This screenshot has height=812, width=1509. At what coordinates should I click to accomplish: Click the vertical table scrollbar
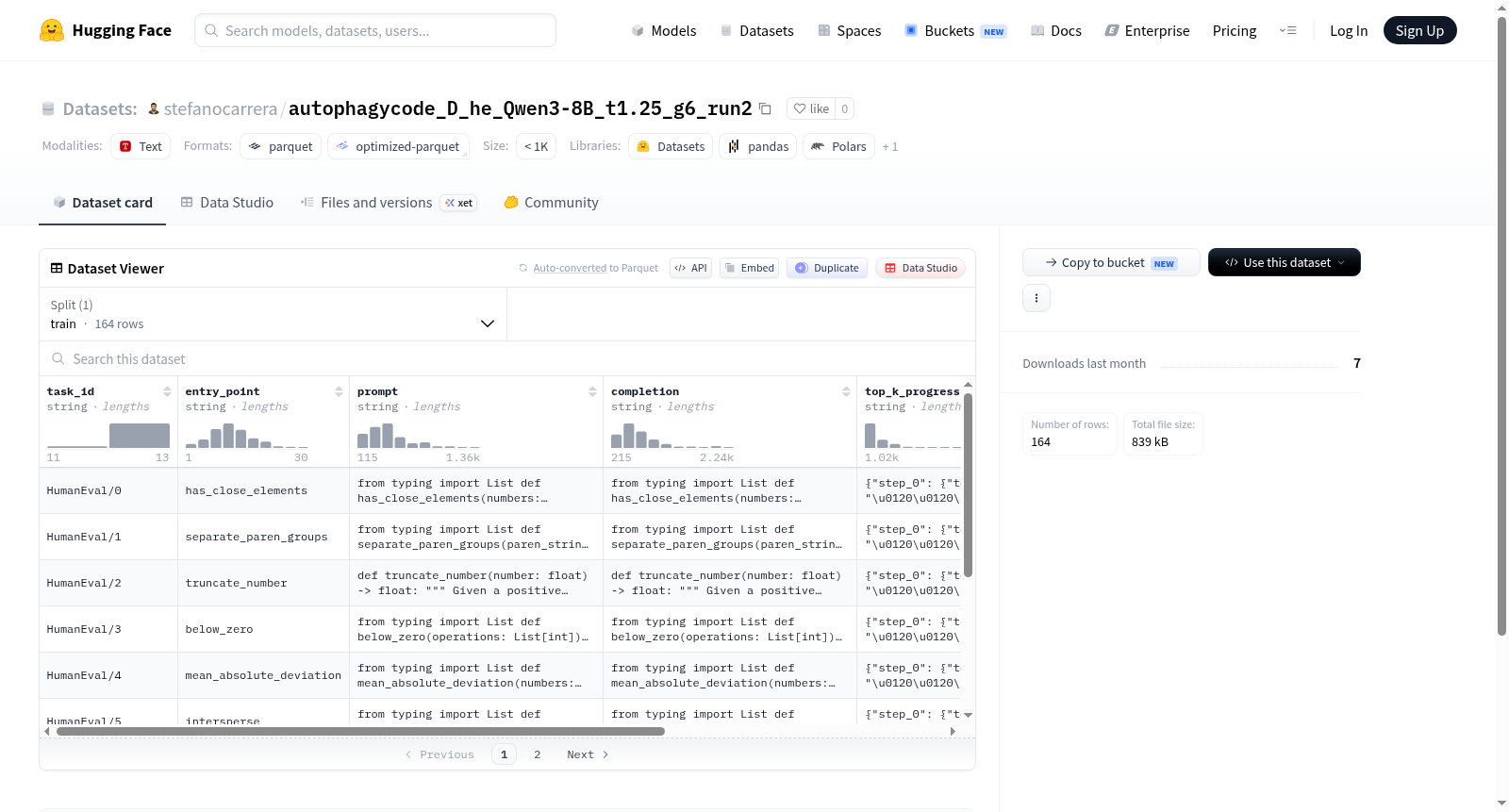968,485
